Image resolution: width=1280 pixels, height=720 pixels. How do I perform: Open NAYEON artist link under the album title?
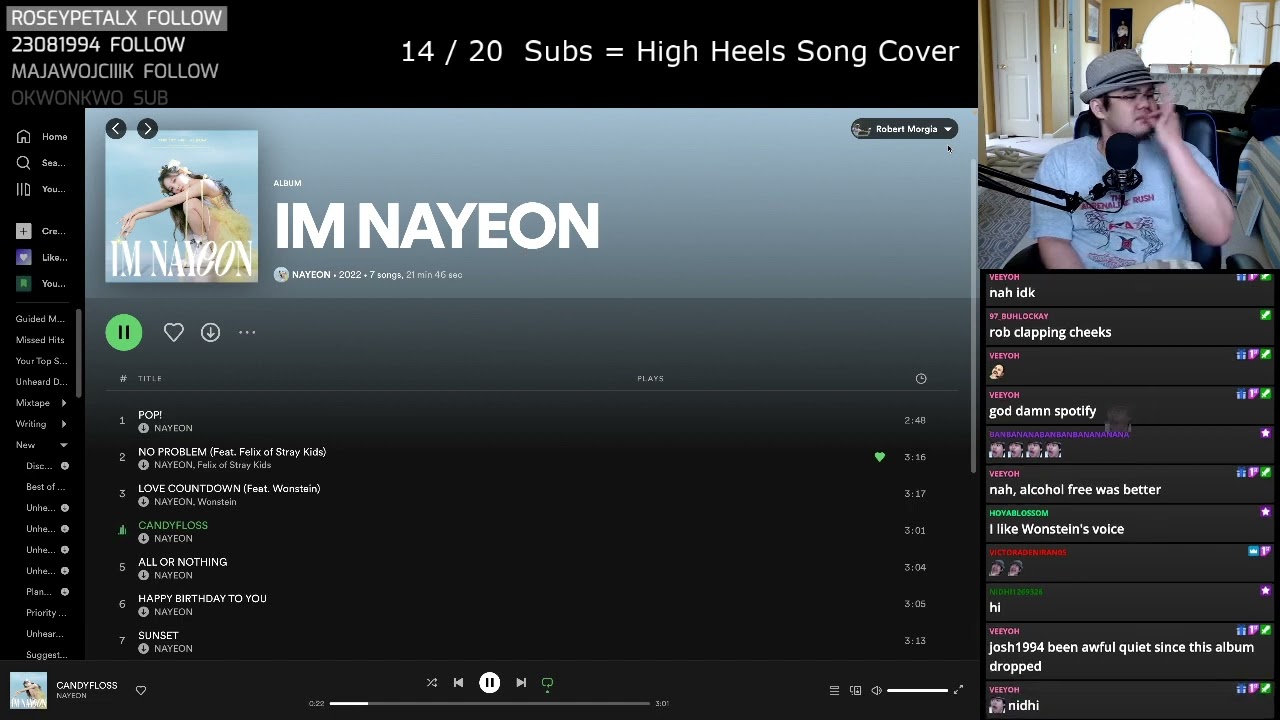click(310, 275)
